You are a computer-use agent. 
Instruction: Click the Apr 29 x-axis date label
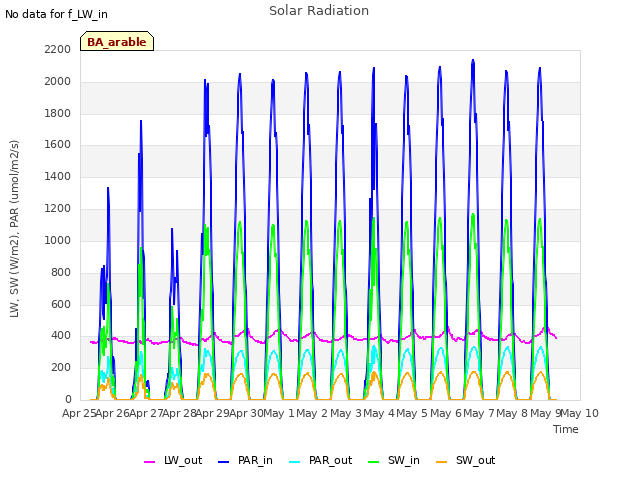pos(213,413)
